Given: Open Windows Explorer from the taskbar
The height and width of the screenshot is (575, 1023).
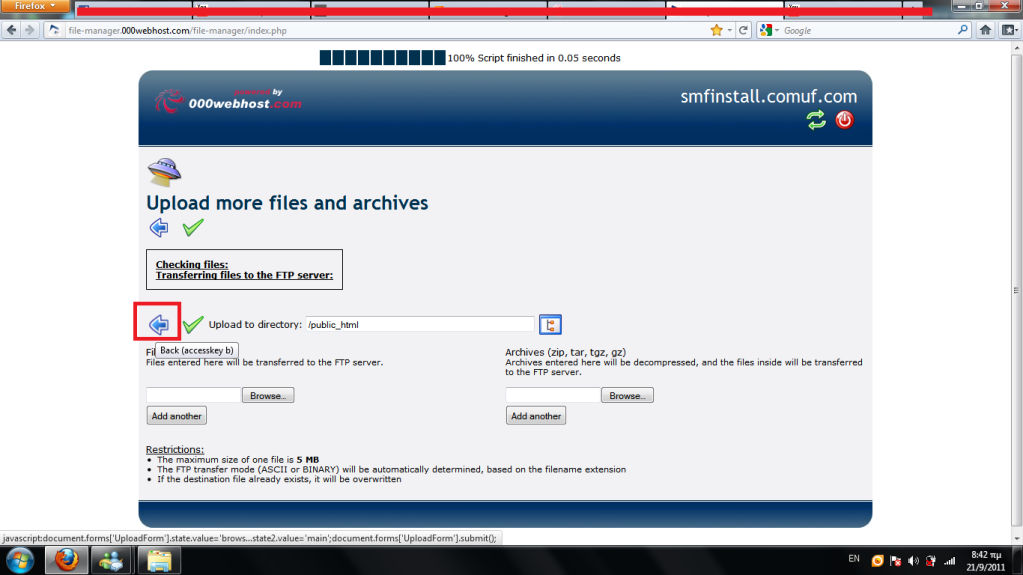Looking at the screenshot, I should 160,561.
